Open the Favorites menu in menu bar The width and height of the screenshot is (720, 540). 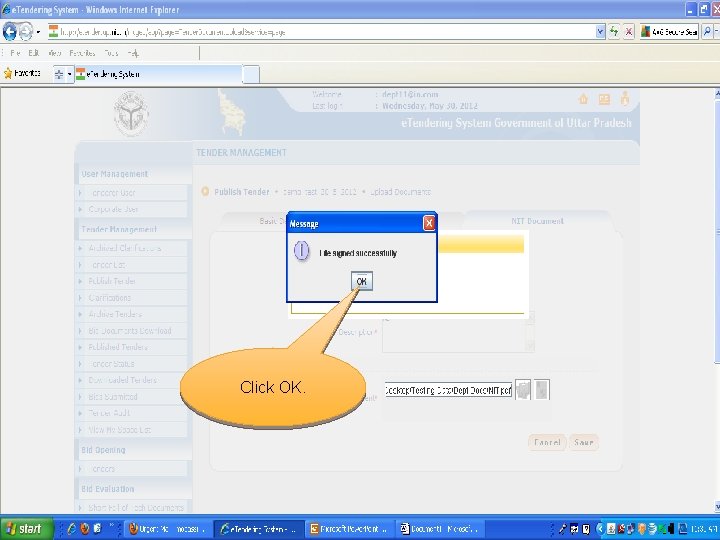pos(82,53)
